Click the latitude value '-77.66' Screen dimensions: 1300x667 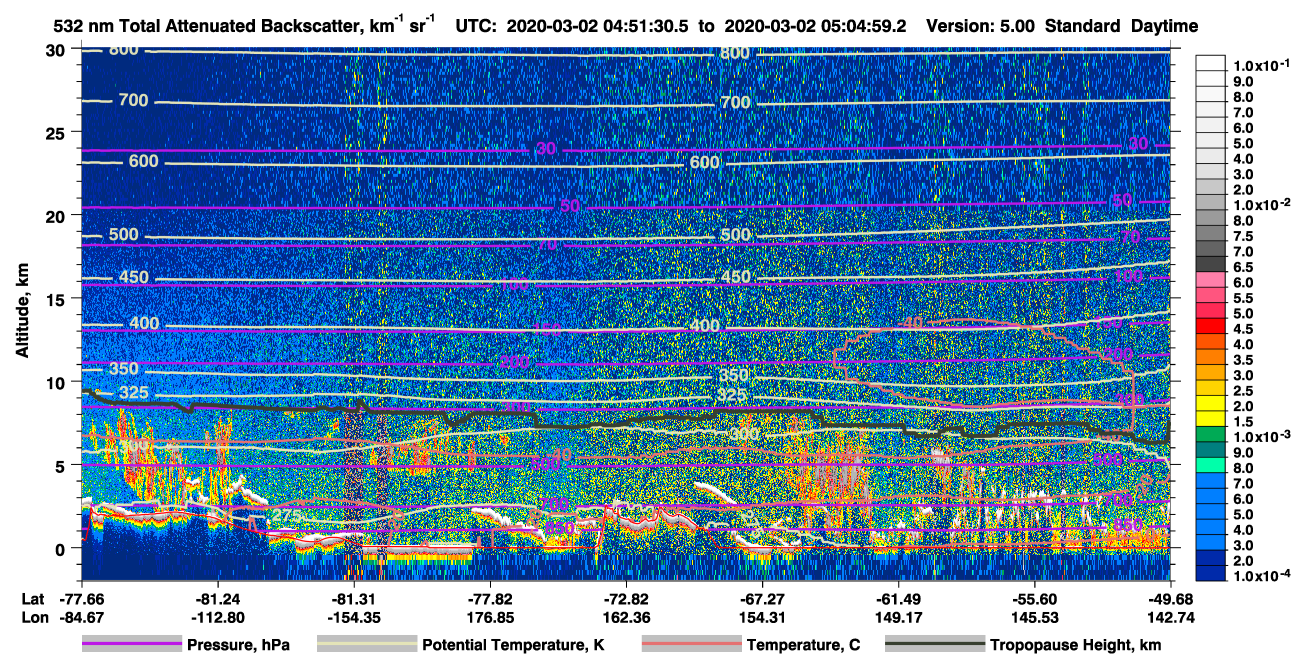82,599
